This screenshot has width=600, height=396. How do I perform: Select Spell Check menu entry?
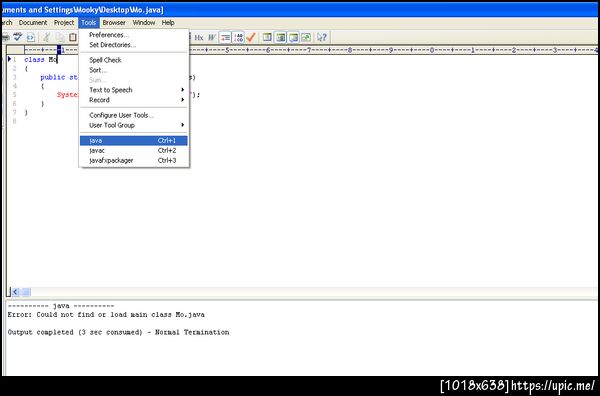[x=134, y=60]
